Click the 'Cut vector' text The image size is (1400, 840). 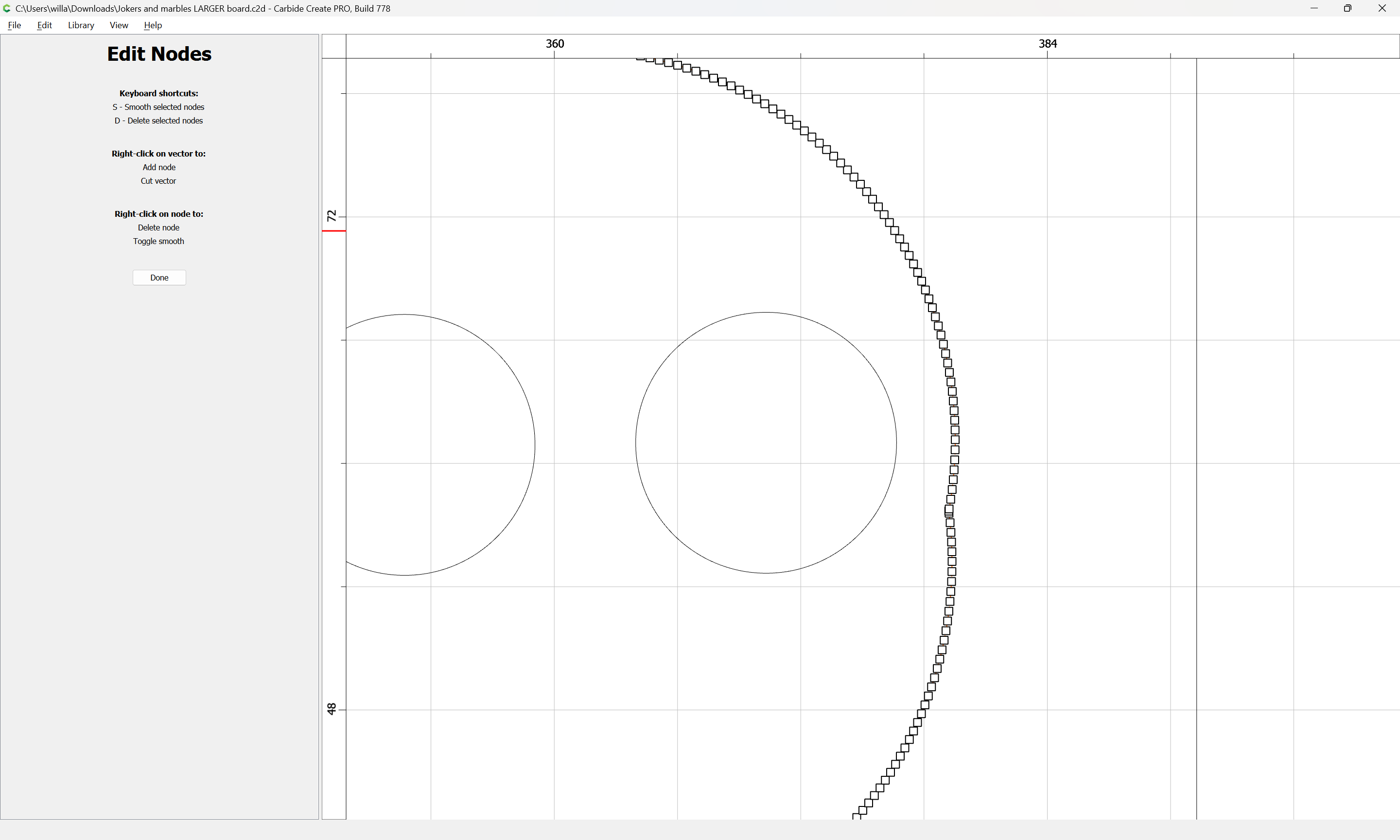[x=158, y=180]
